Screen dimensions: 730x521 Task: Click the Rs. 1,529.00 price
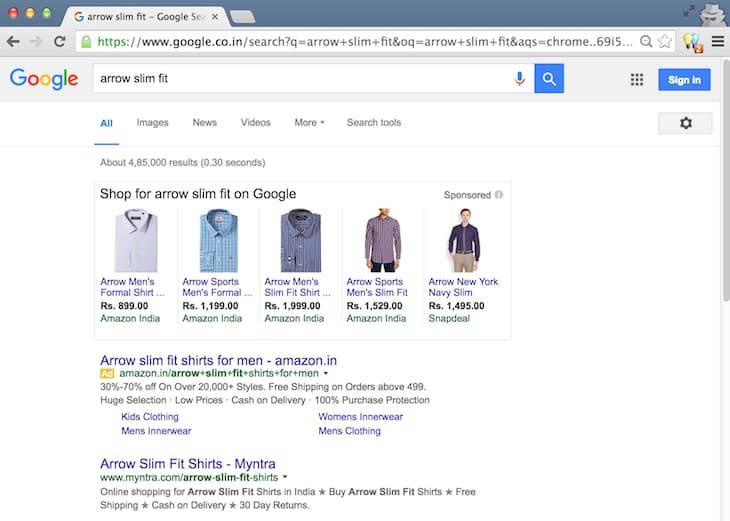(374, 306)
